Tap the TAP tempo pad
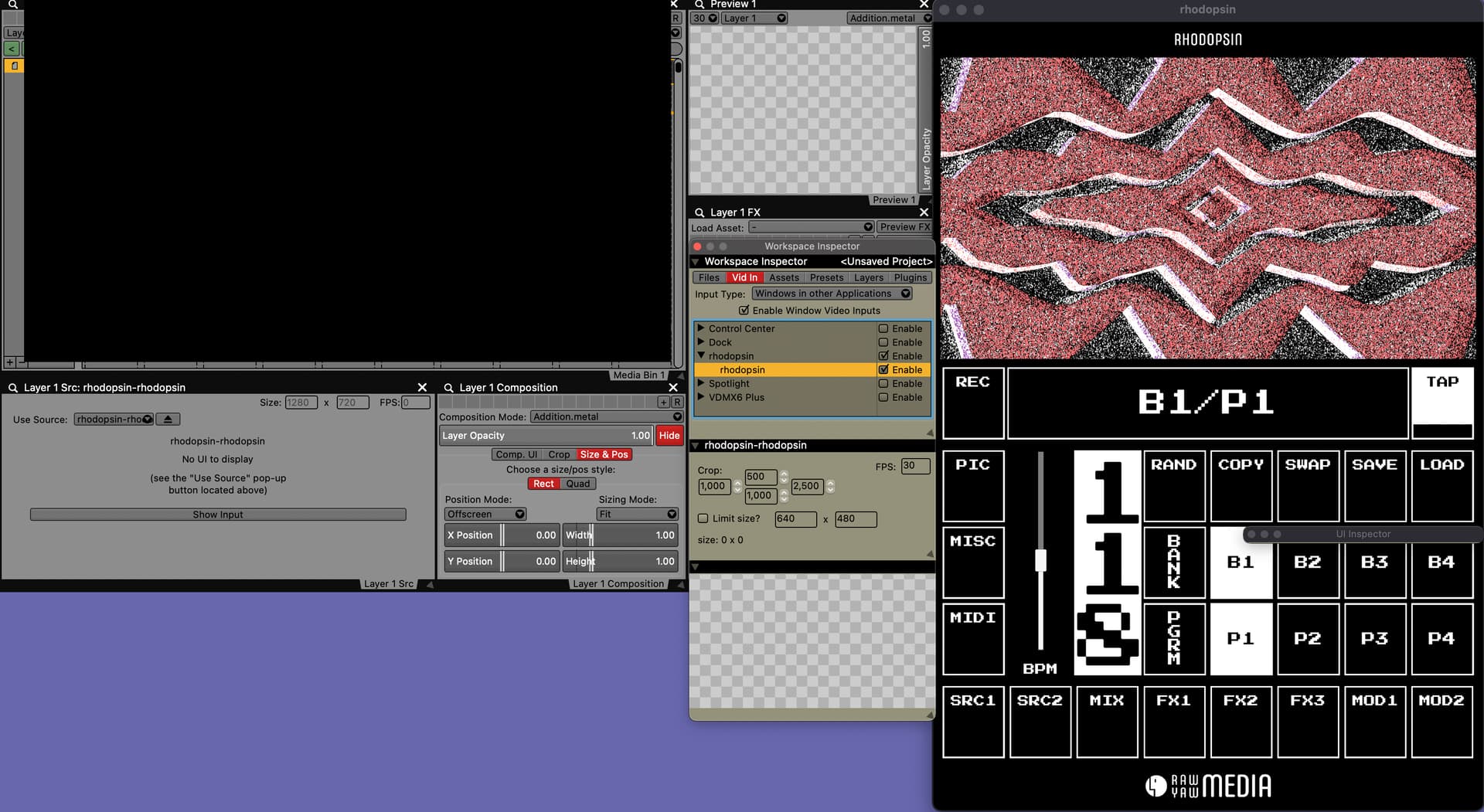This screenshot has width=1484, height=812. tap(1442, 403)
